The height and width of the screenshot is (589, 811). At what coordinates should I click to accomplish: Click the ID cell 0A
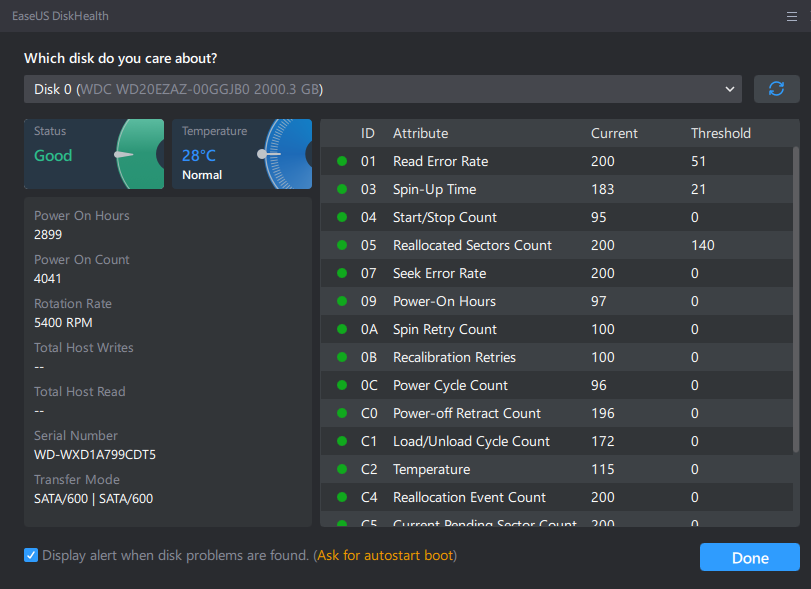369,329
